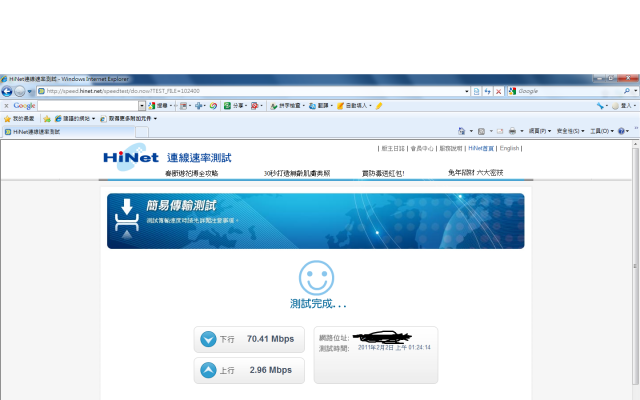This screenshot has height=400, width=640.
Task: Click the yellow highlighter pen icon
Action: pos(379,106)
